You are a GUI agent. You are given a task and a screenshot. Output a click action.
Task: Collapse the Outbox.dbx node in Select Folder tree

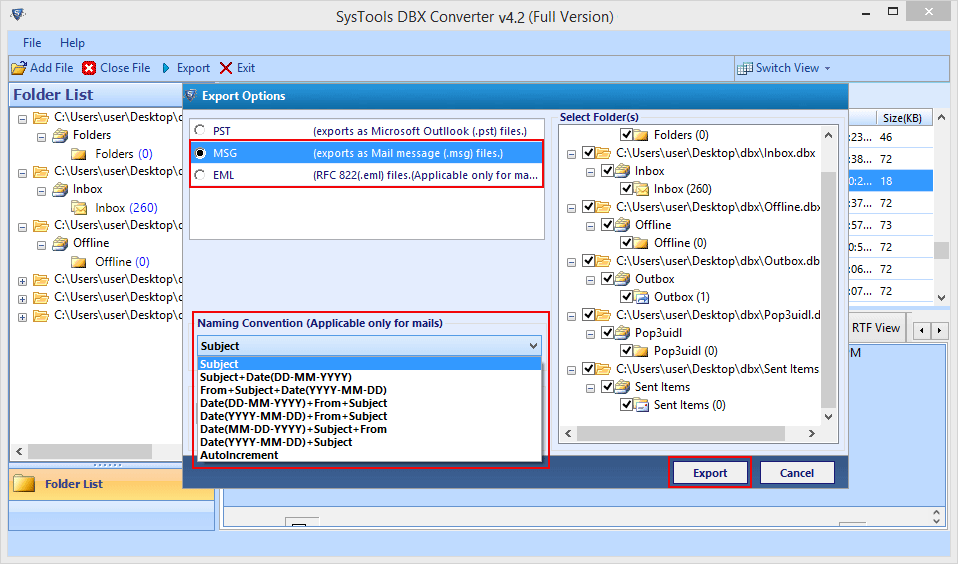[x=571, y=263]
